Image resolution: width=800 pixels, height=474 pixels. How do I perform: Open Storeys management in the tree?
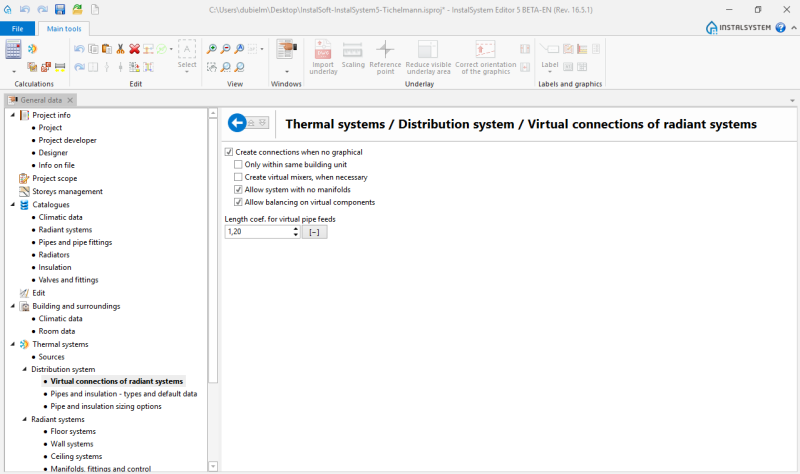tap(67, 191)
